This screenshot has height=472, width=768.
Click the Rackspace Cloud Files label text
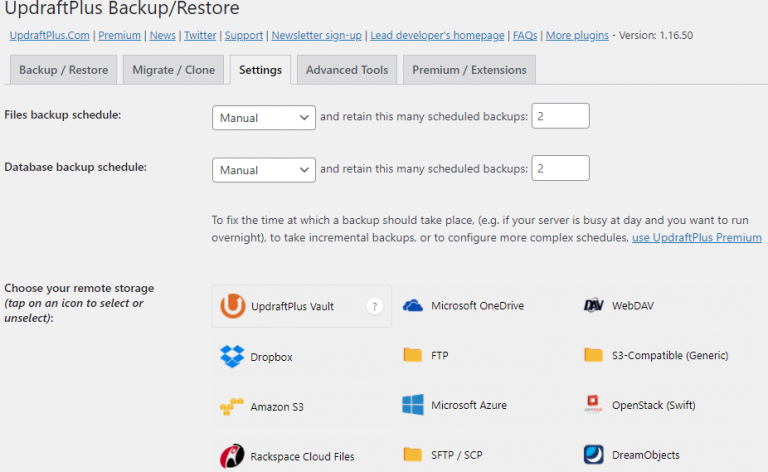(x=302, y=456)
